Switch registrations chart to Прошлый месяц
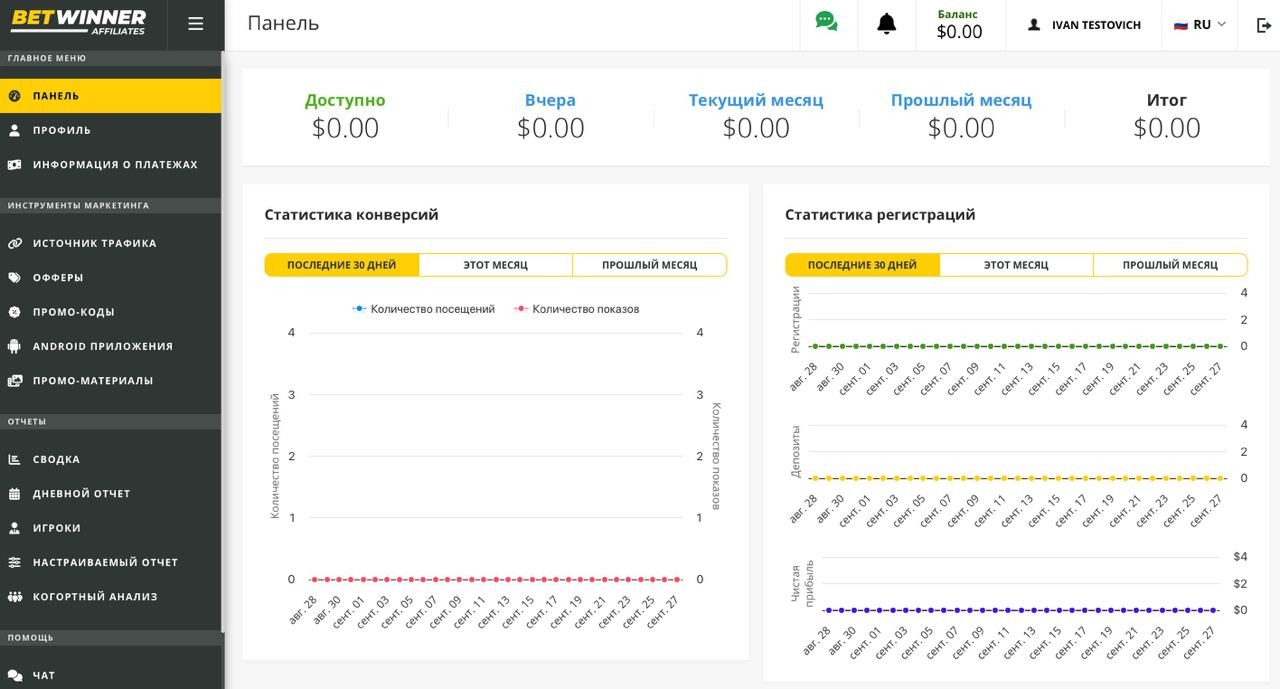The image size is (1280, 689). click(x=1169, y=265)
